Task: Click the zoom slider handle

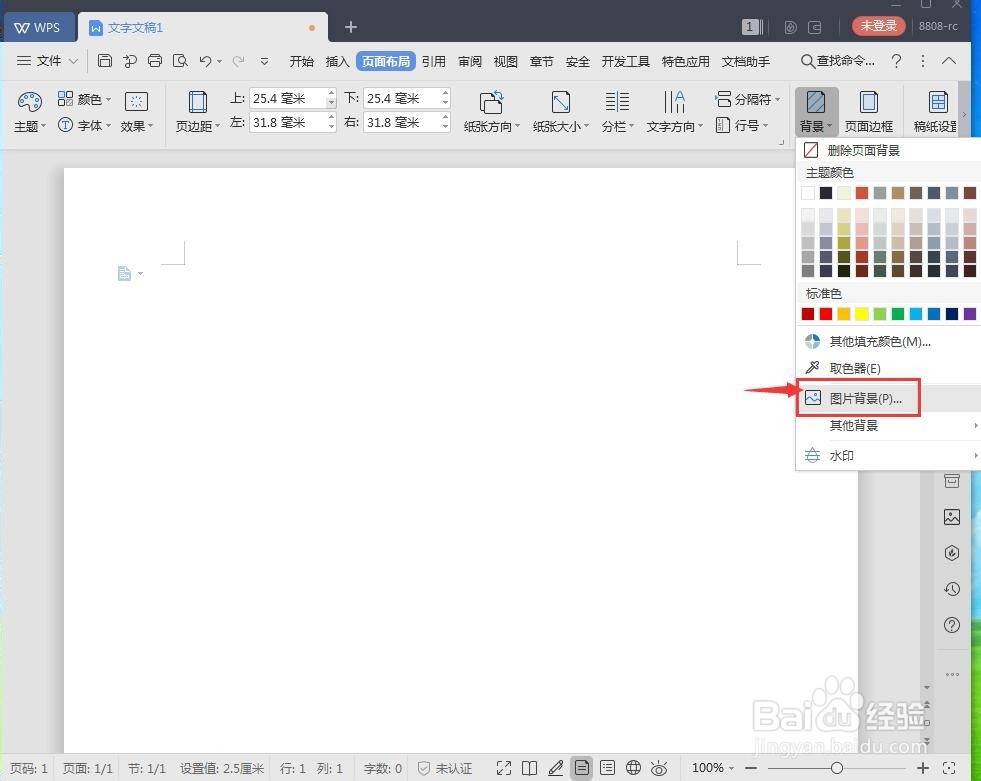Action: point(836,768)
